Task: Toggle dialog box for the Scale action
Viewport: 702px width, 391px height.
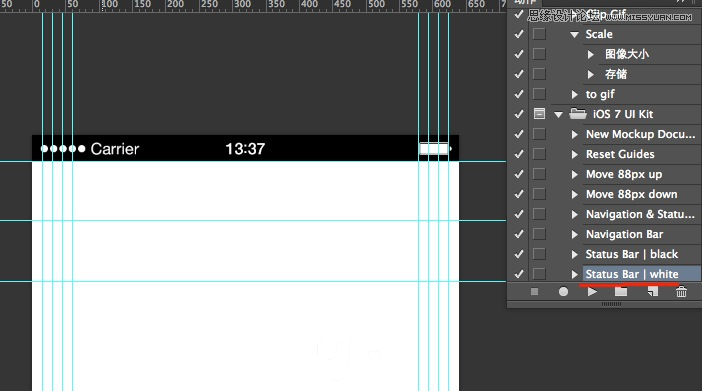Action: coord(539,34)
